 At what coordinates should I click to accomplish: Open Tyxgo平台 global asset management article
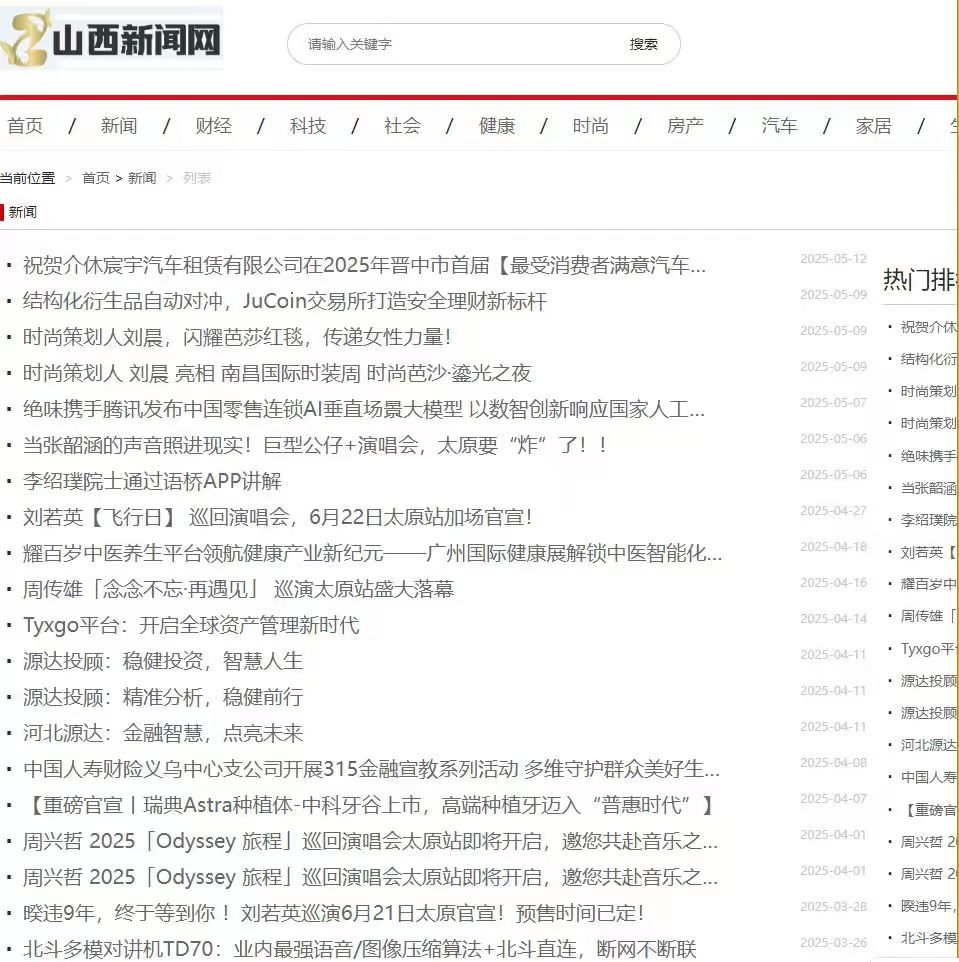tap(191, 626)
